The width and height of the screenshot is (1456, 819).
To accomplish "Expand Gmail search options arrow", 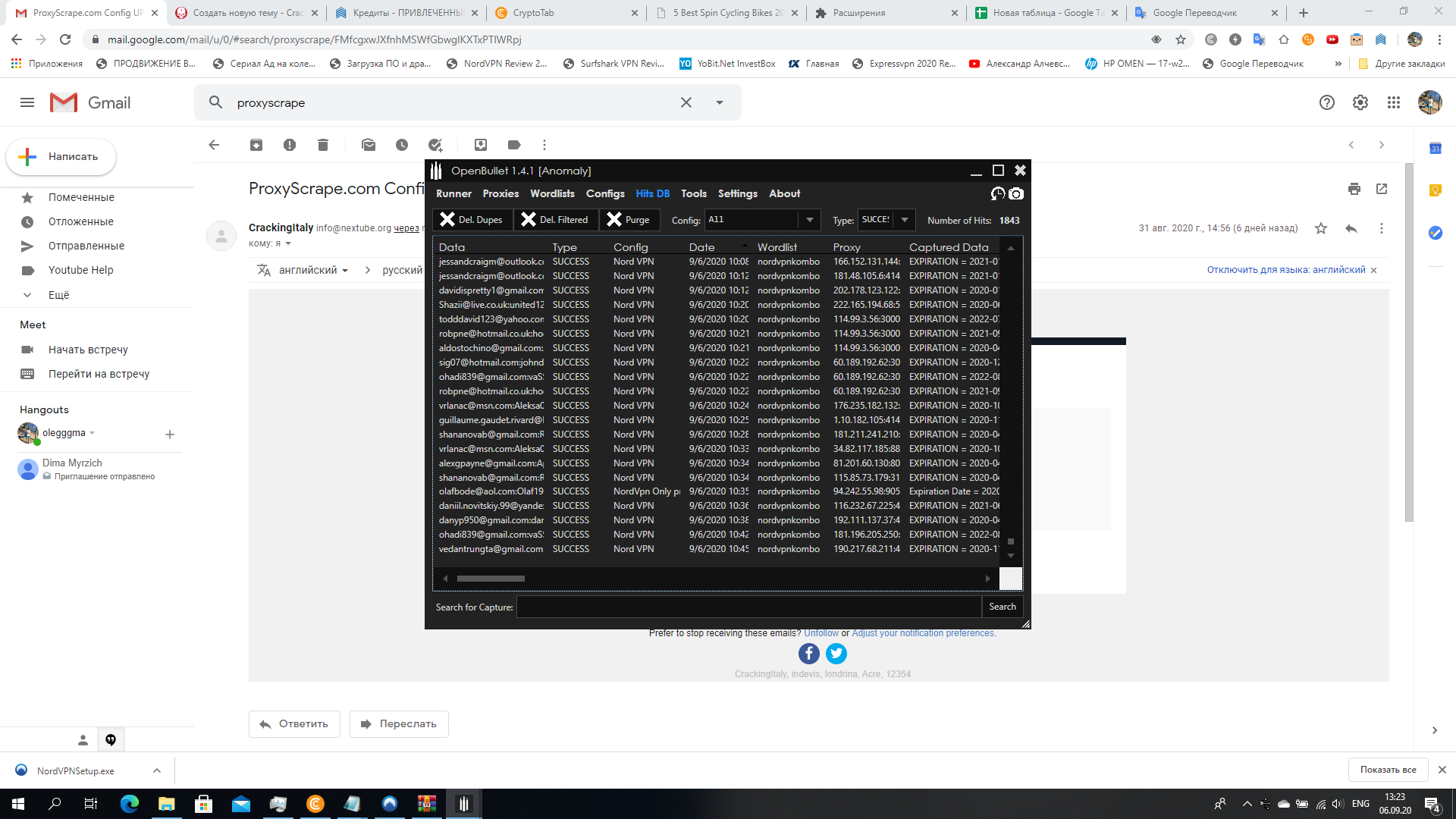I will tap(720, 102).
